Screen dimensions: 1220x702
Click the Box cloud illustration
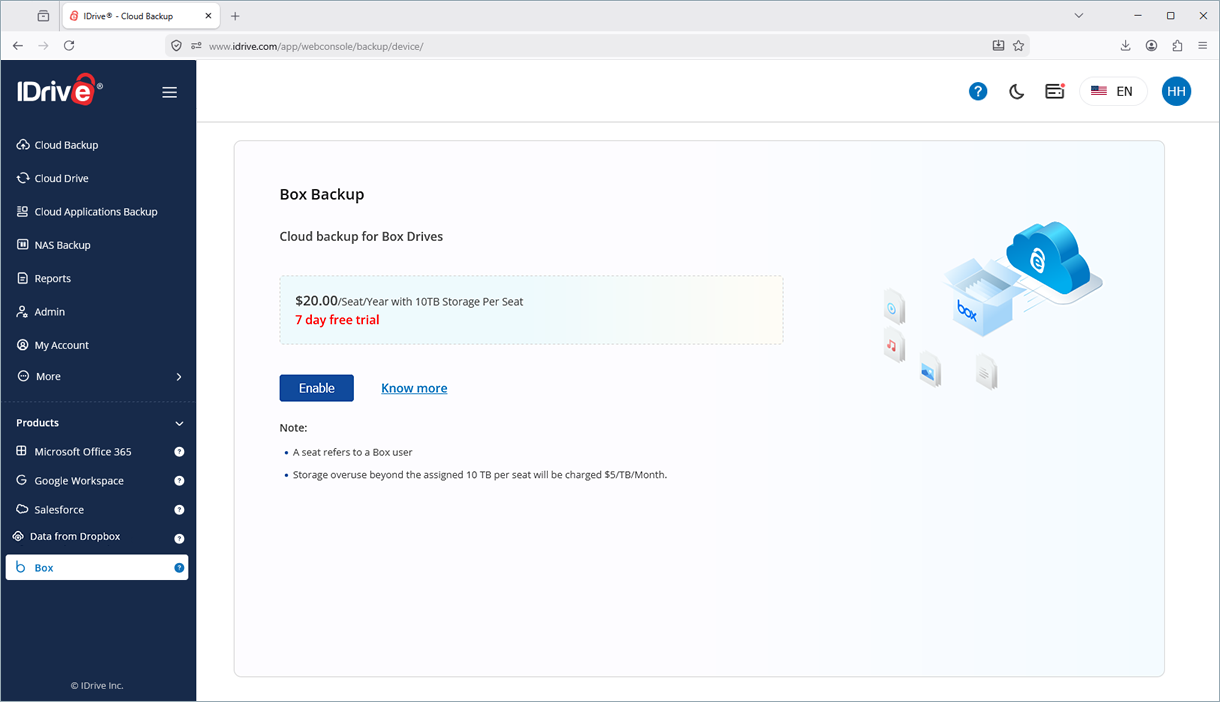coord(992,305)
